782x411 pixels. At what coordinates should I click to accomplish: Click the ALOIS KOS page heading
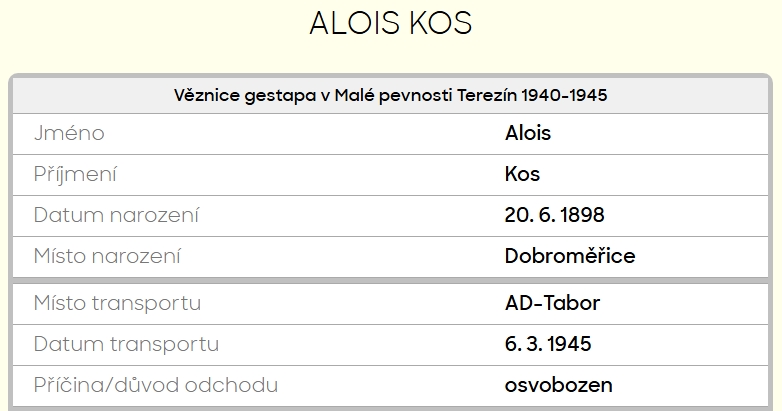391,24
